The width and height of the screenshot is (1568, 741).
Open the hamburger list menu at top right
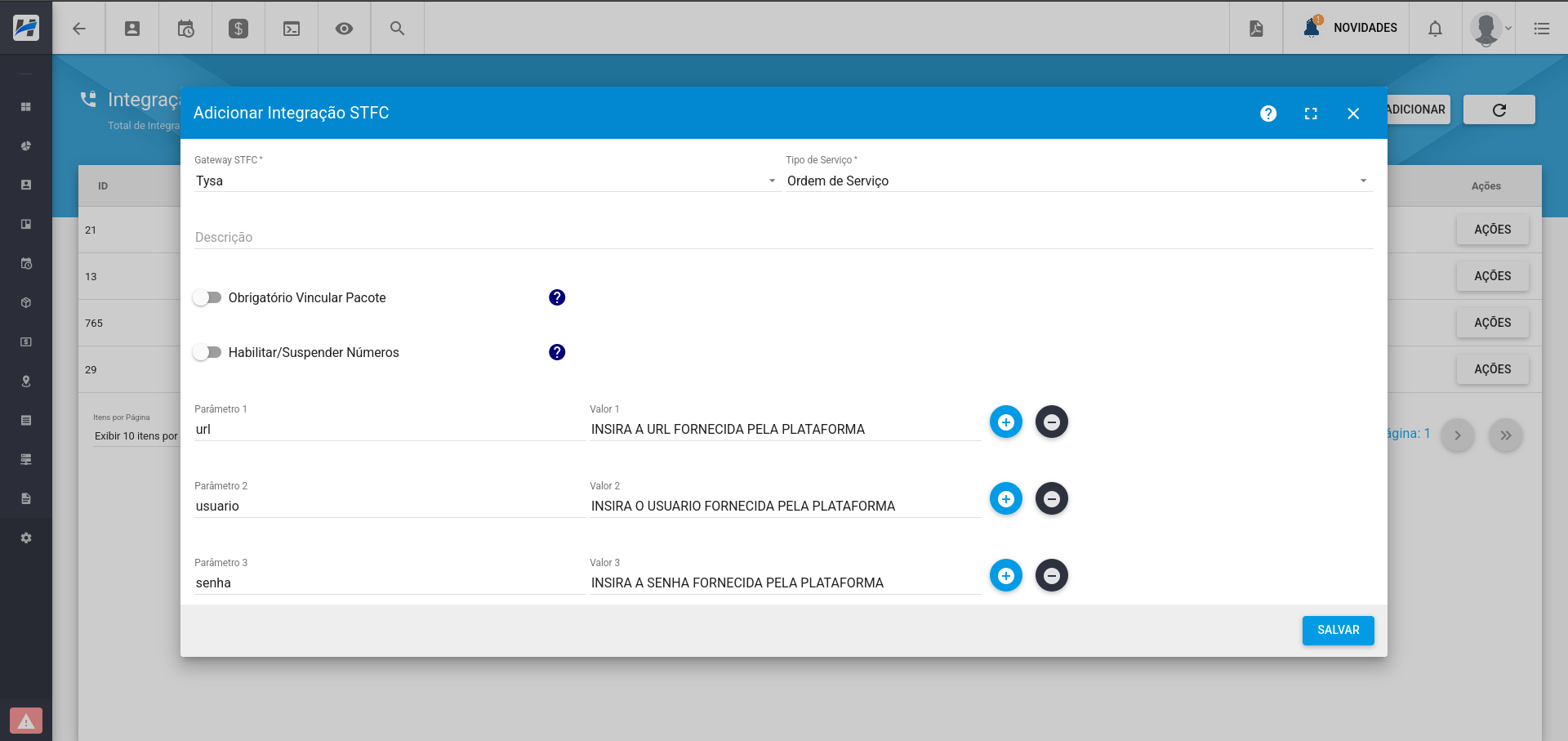tap(1541, 29)
